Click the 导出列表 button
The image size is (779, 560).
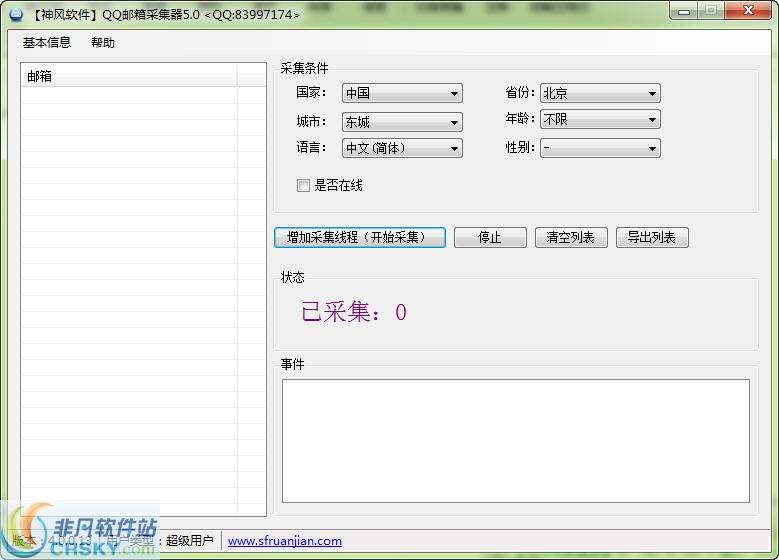(652, 238)
